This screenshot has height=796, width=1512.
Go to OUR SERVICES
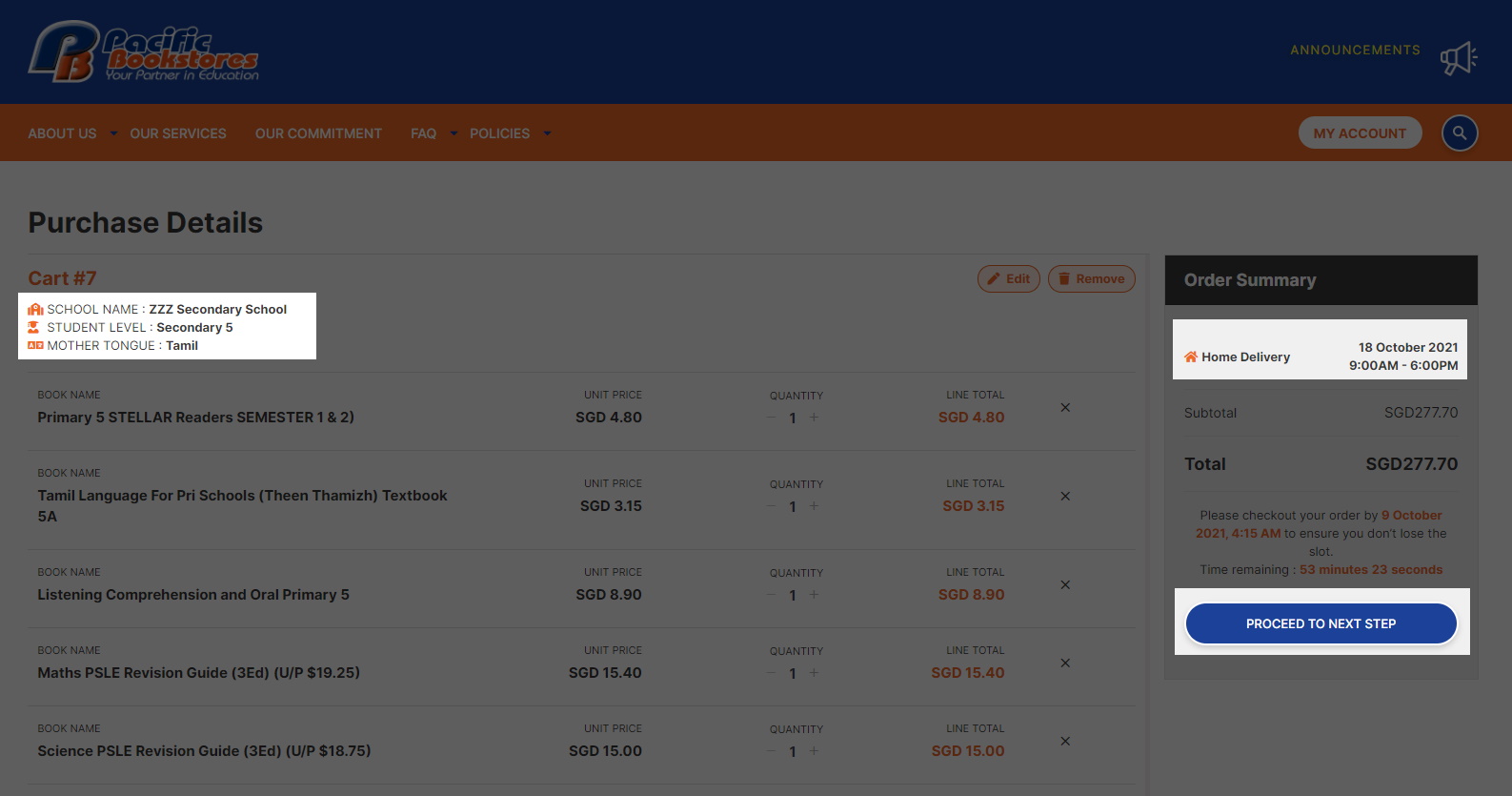[x=178, y=133]
